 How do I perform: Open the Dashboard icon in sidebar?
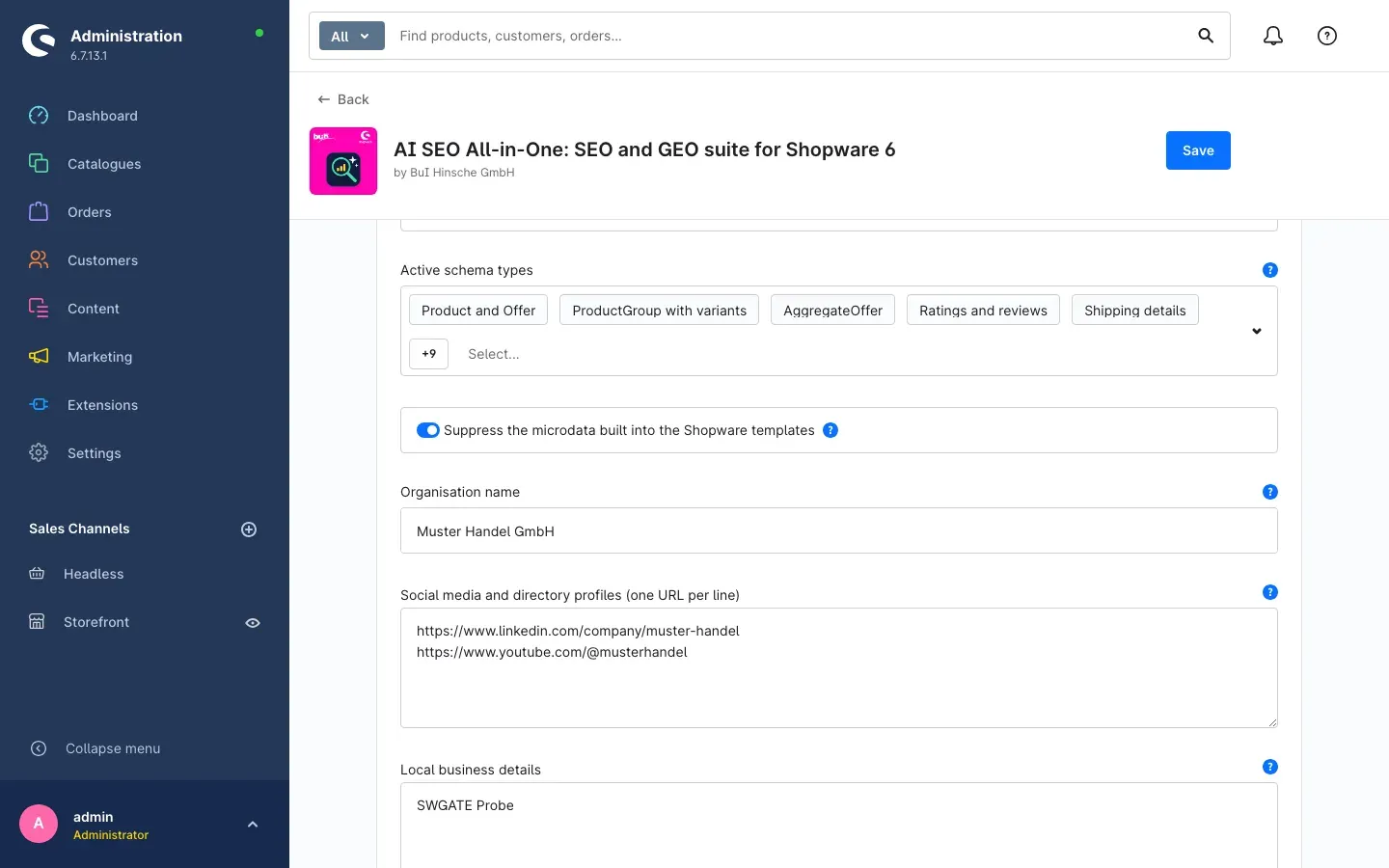coord(39,116)
